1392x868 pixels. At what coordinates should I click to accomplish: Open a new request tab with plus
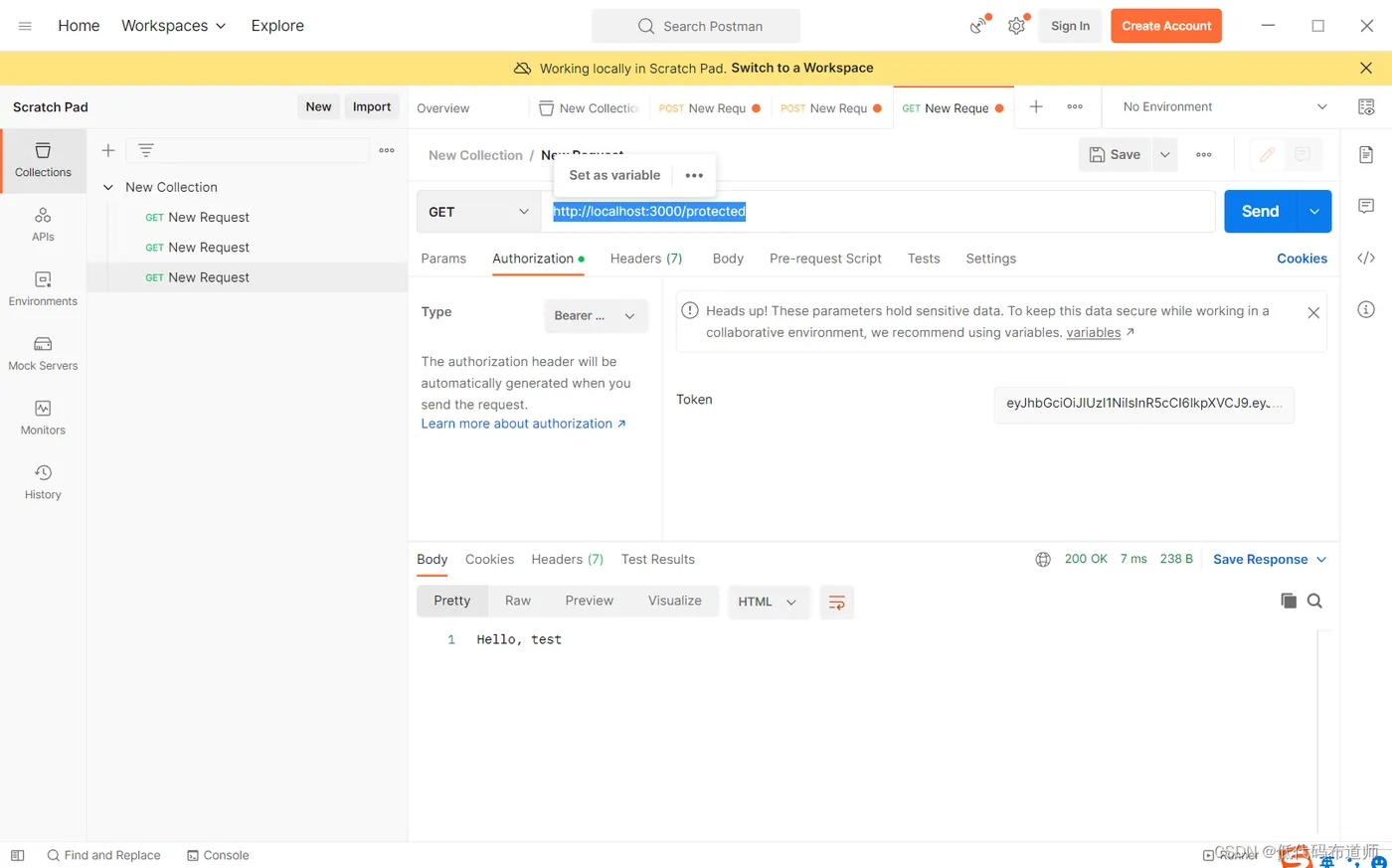pos(1036,106)
